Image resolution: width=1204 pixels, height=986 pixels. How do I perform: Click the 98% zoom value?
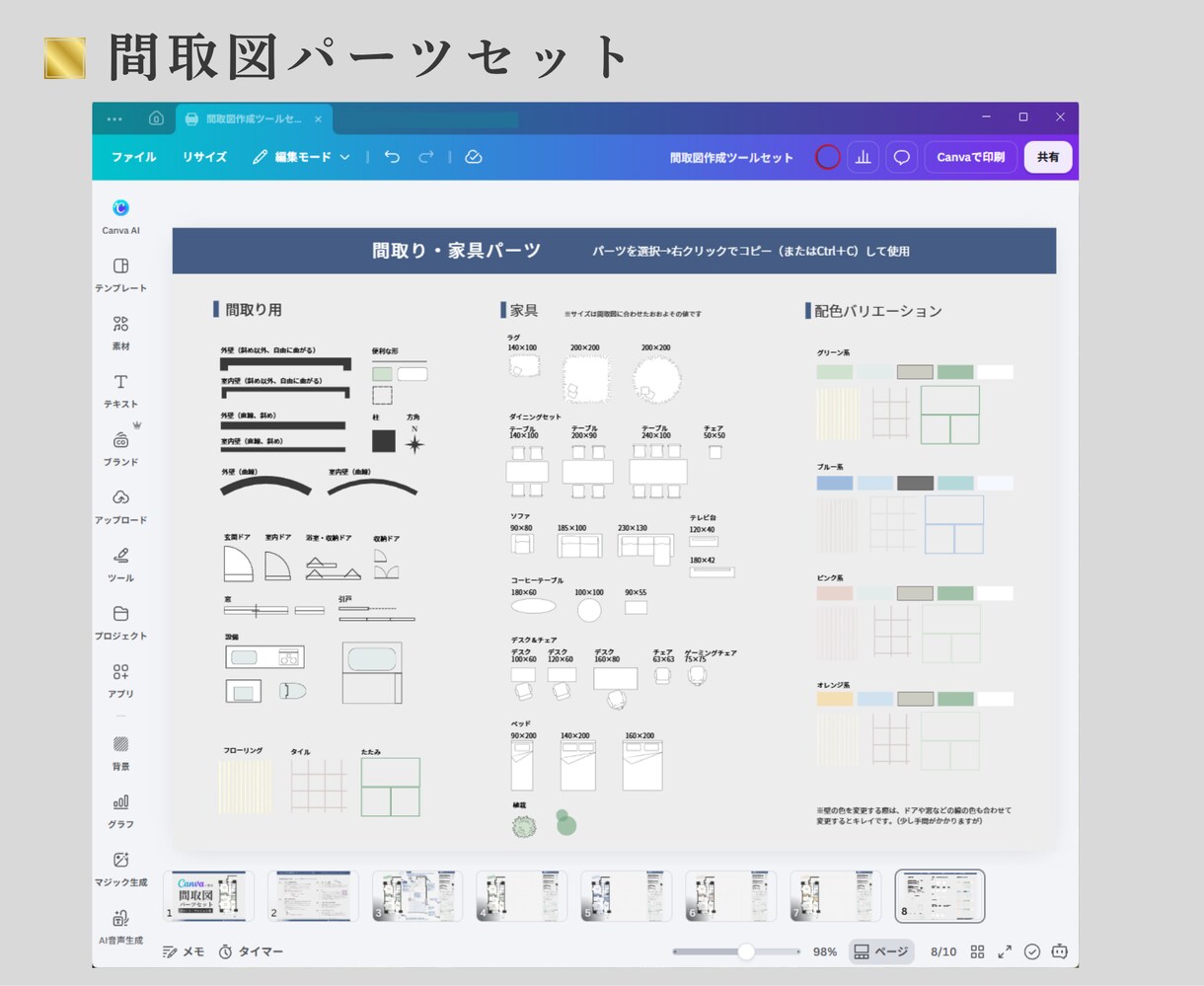[825, 951]
